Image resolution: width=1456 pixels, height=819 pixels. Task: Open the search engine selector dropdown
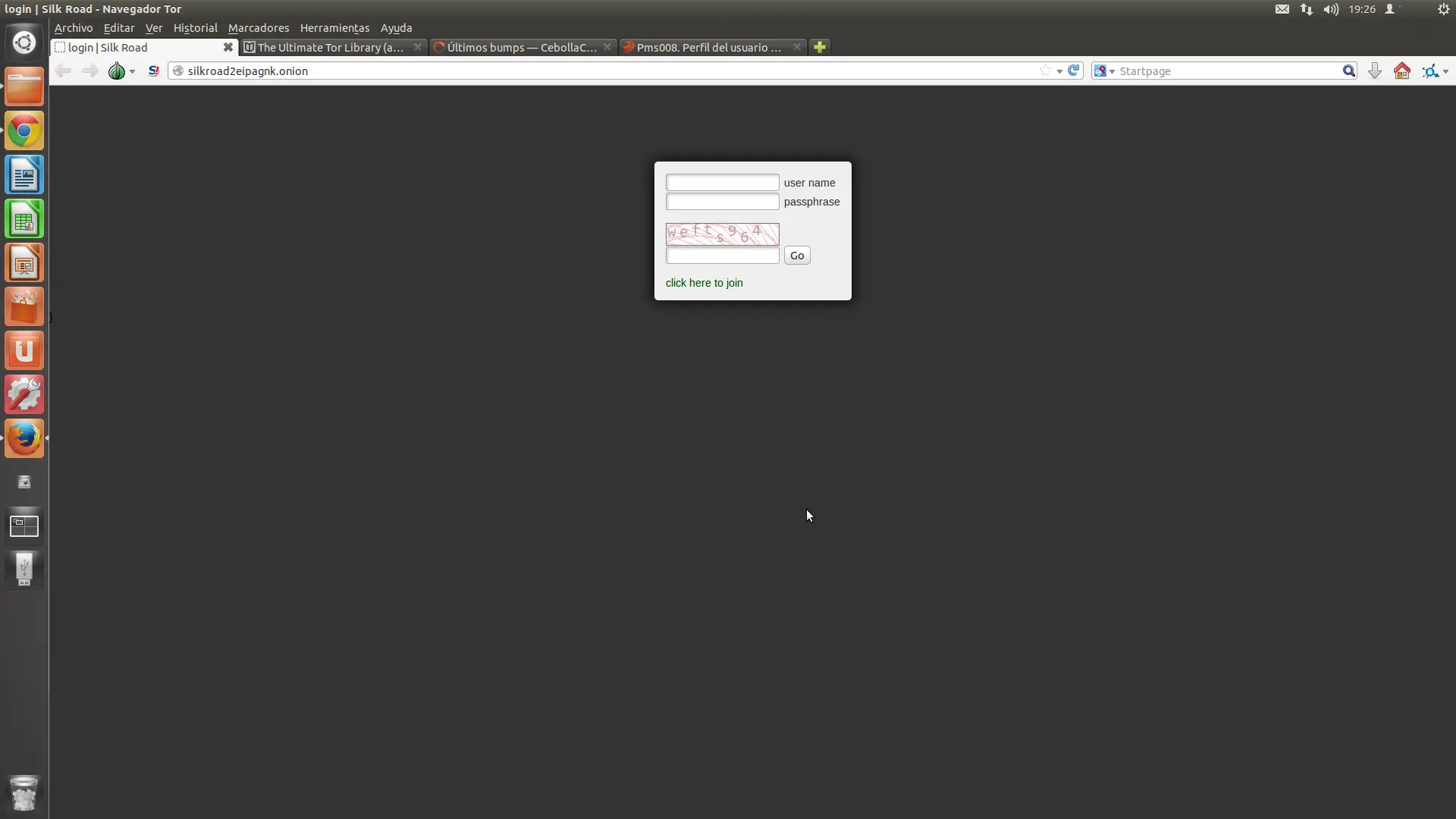coord(1103,71)
